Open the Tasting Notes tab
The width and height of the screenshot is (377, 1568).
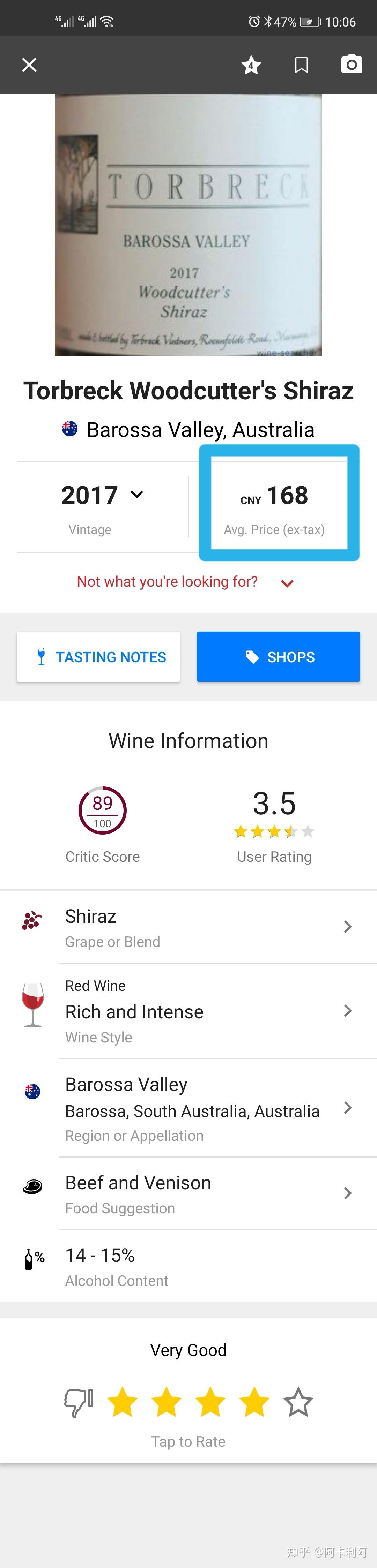[x=98, y=657]
